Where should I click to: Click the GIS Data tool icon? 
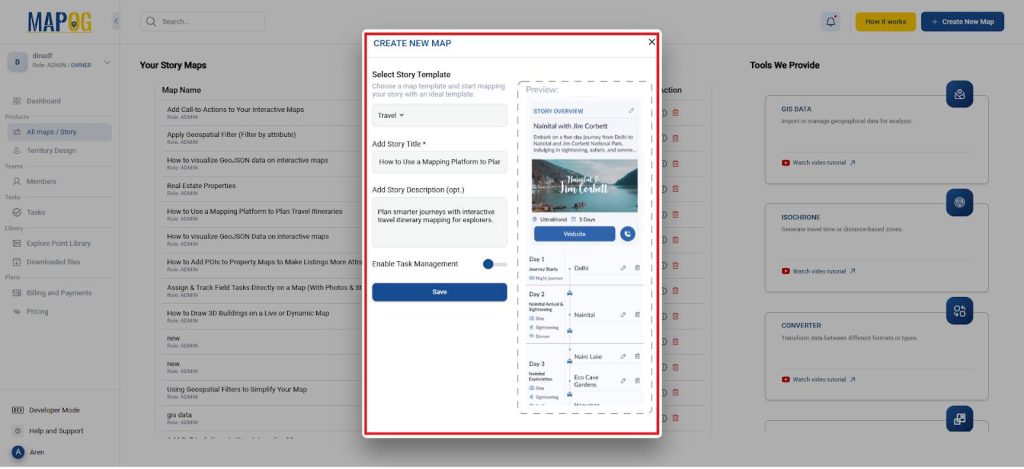point(959,95)
